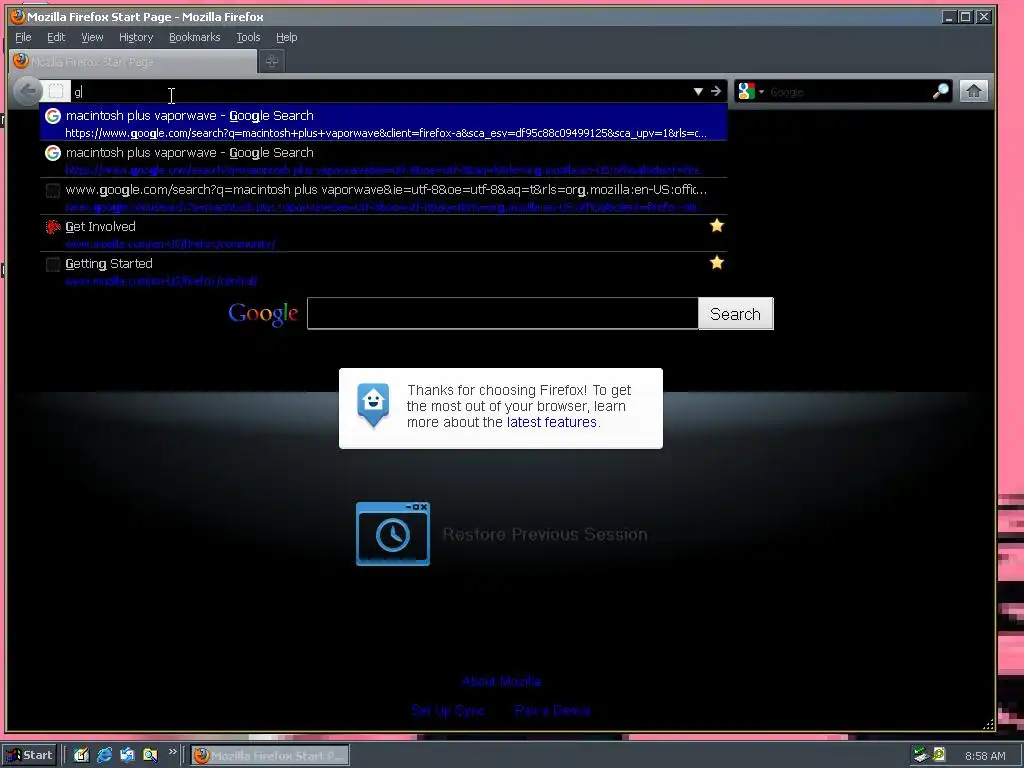Open the View menu
Viewport: 1024px width, 768px height.
point(92,37)
